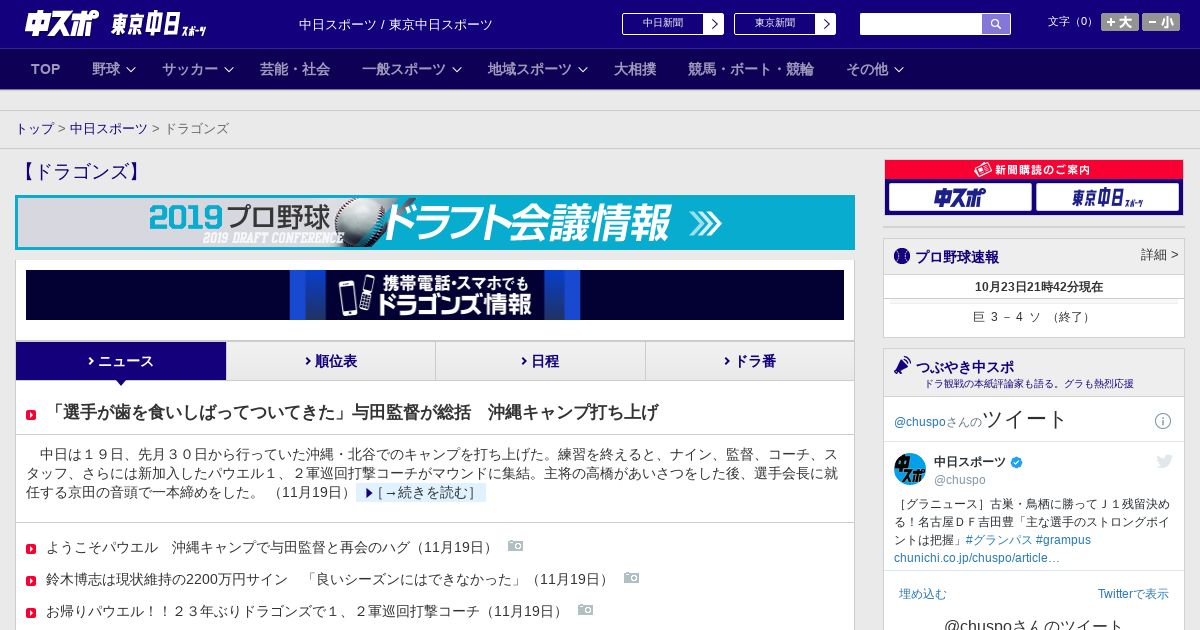Click red bullet icon of top headline
The width and height of the screenshot is (1200, 630).
(x=31, y=414)
